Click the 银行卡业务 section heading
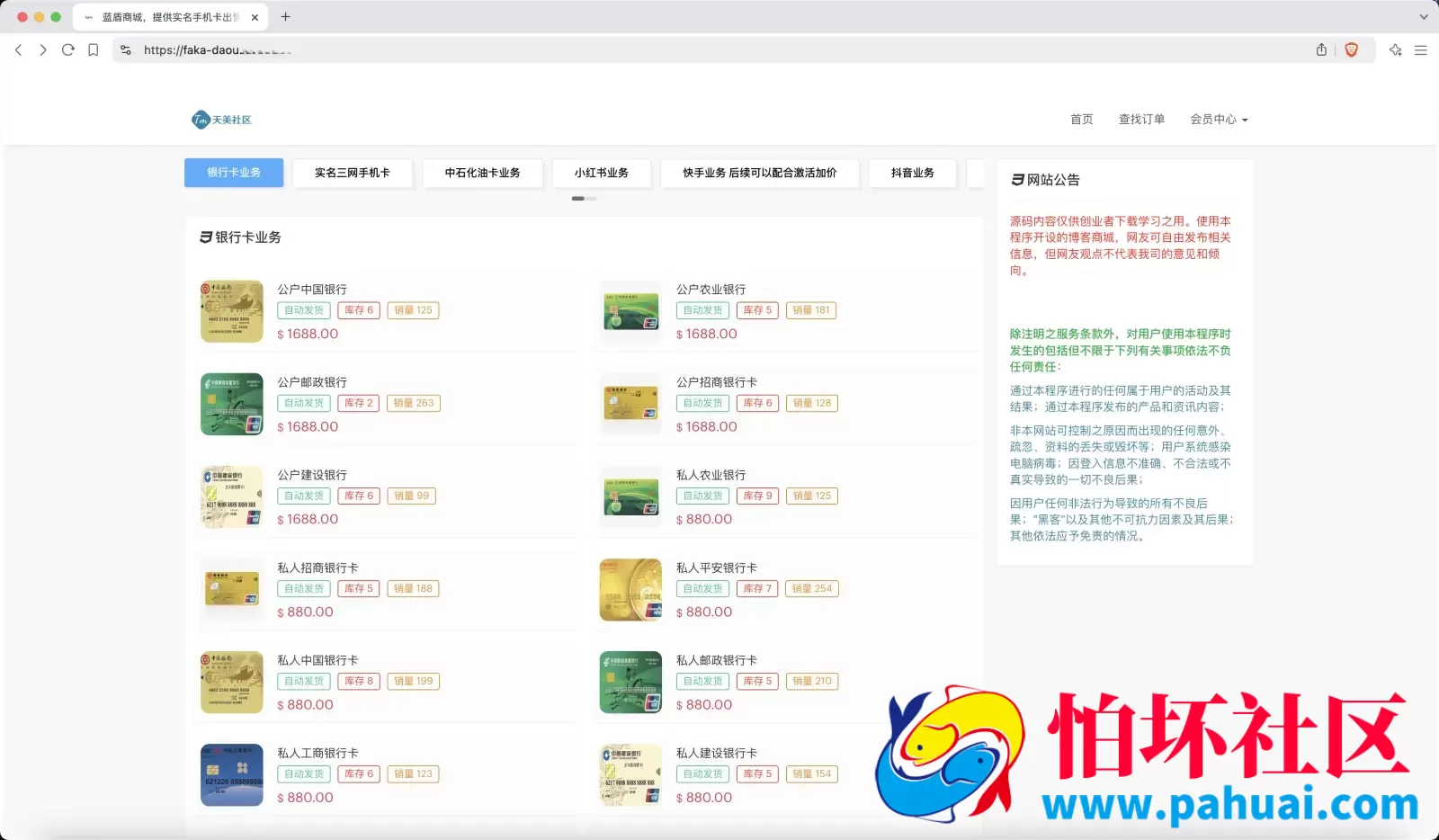 click(241, 237)
